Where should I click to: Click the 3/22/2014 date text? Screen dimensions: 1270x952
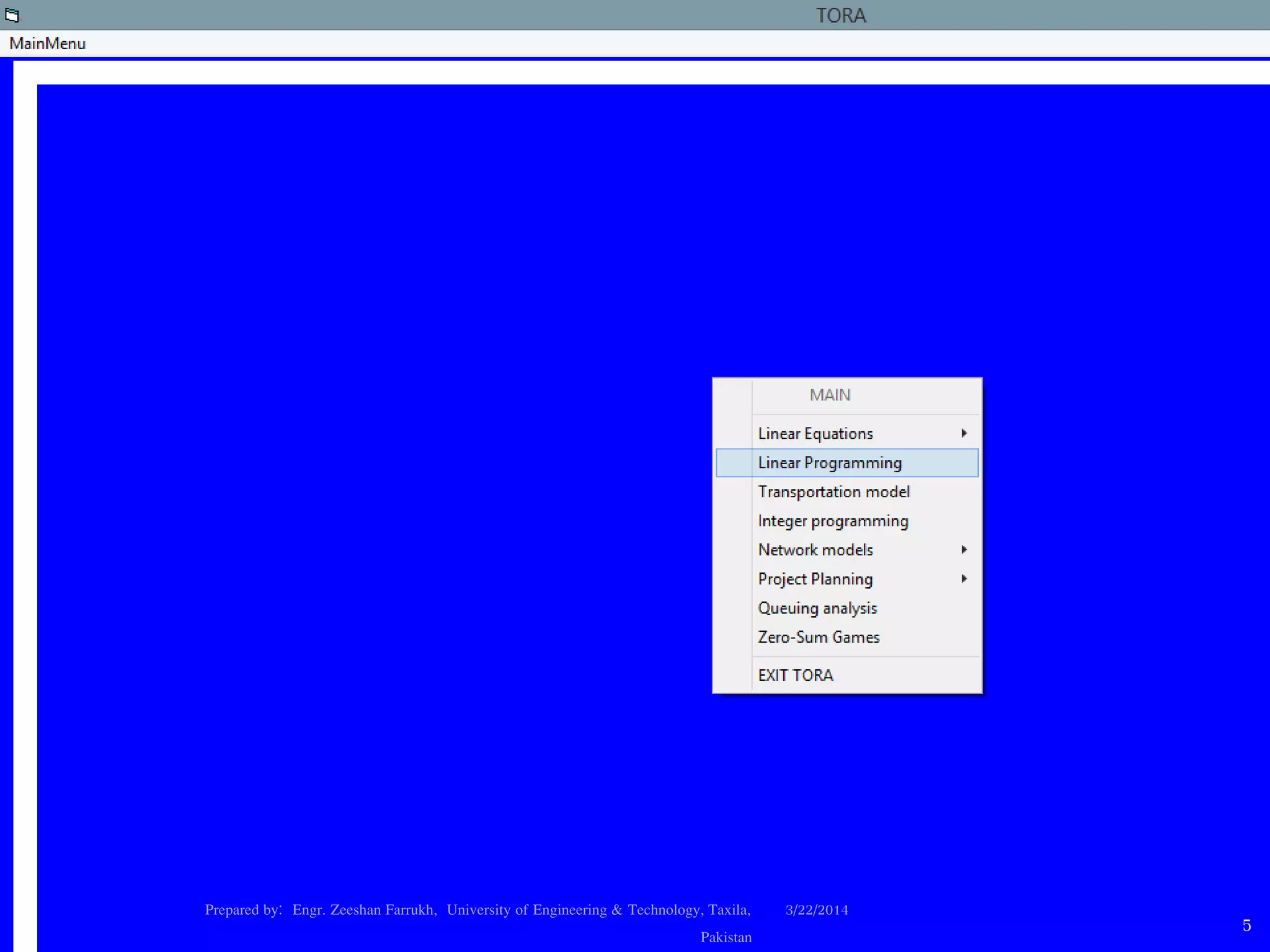pos(816,910)
